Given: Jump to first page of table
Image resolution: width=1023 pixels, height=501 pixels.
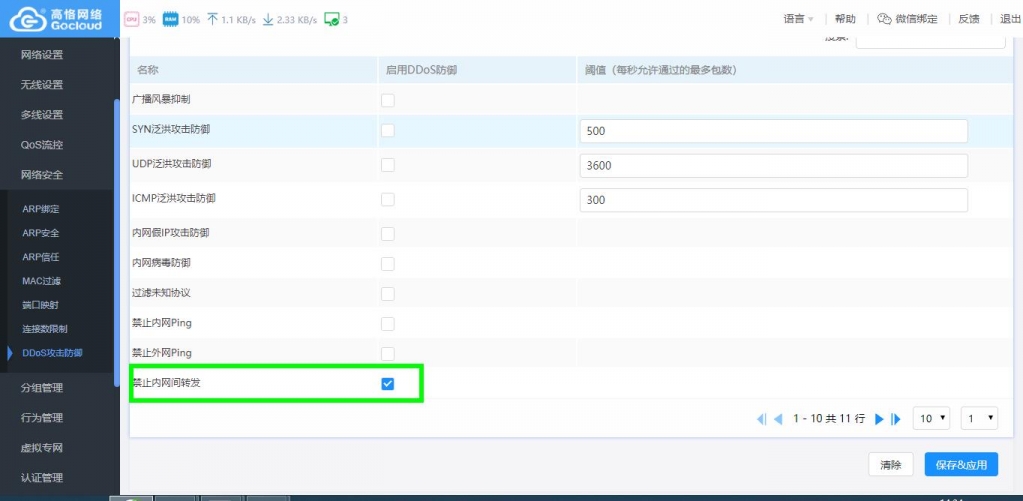Looking at the screenshot, I should click(x=761, y=419).
